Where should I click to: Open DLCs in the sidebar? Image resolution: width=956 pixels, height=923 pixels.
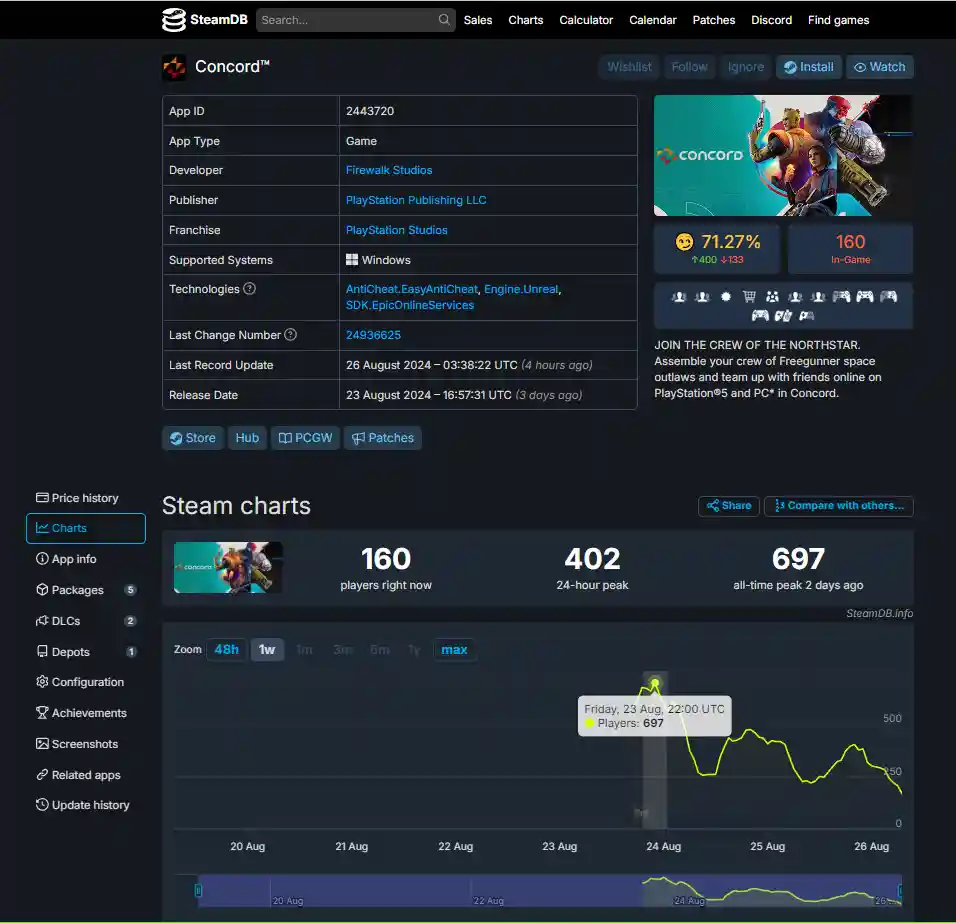[85, 621]
